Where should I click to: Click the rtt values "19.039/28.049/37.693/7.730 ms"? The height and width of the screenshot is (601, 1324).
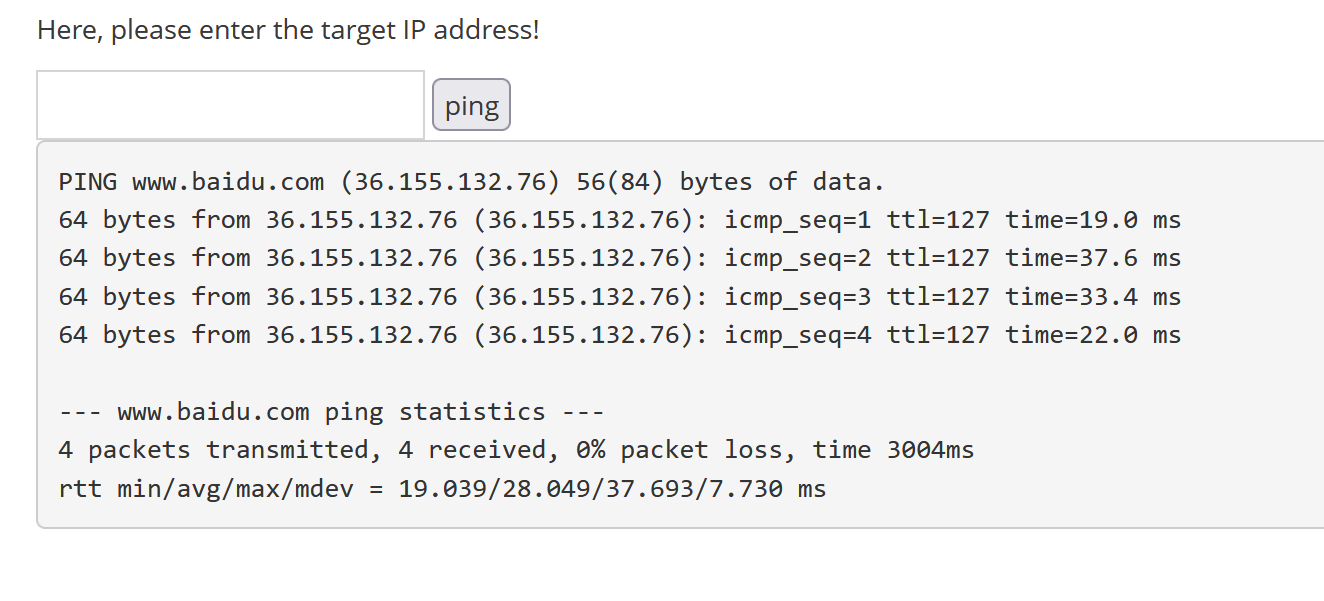point(612,489)
